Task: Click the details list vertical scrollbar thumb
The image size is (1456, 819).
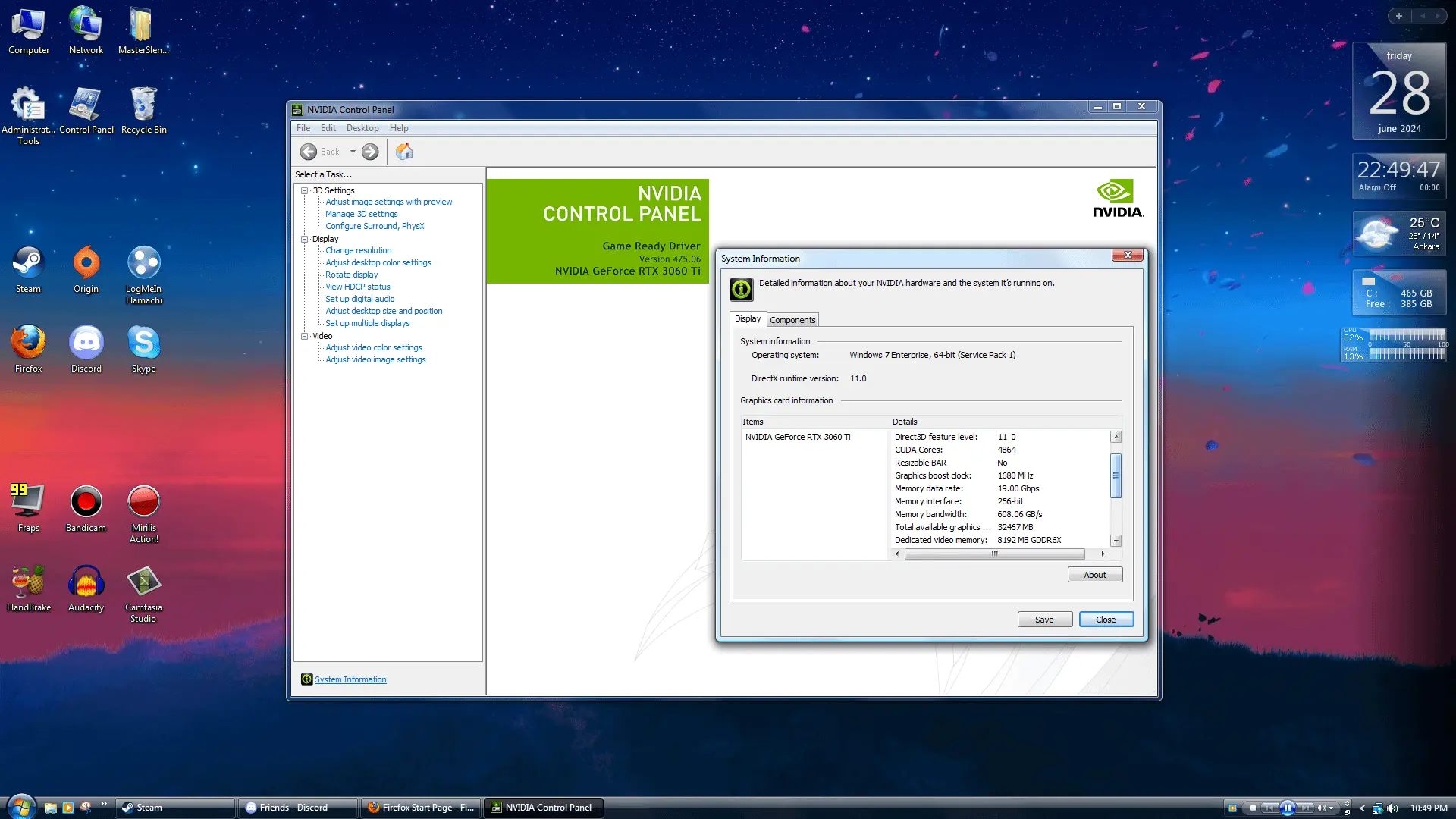Action: pos(1116,475)
